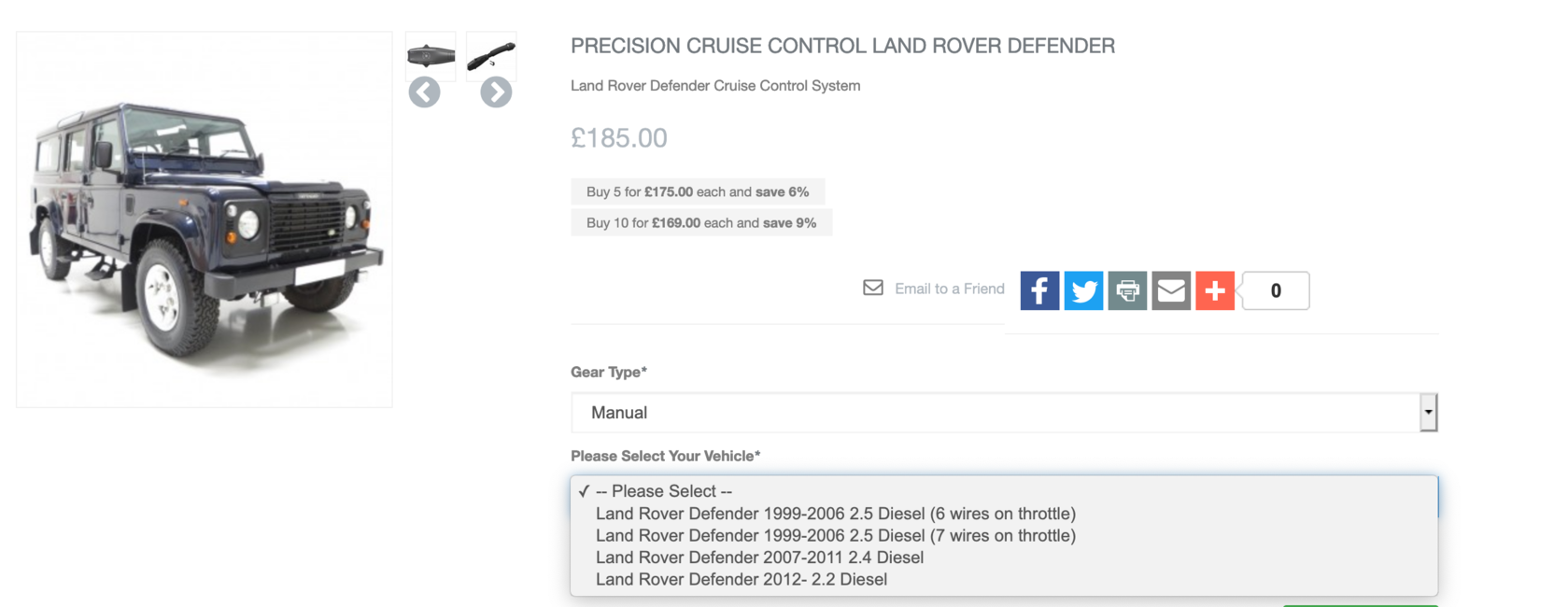The height and width of the screenshot is (607, 1568).
Task: Click the Email to a Friend link
Action: click(949, 289)
